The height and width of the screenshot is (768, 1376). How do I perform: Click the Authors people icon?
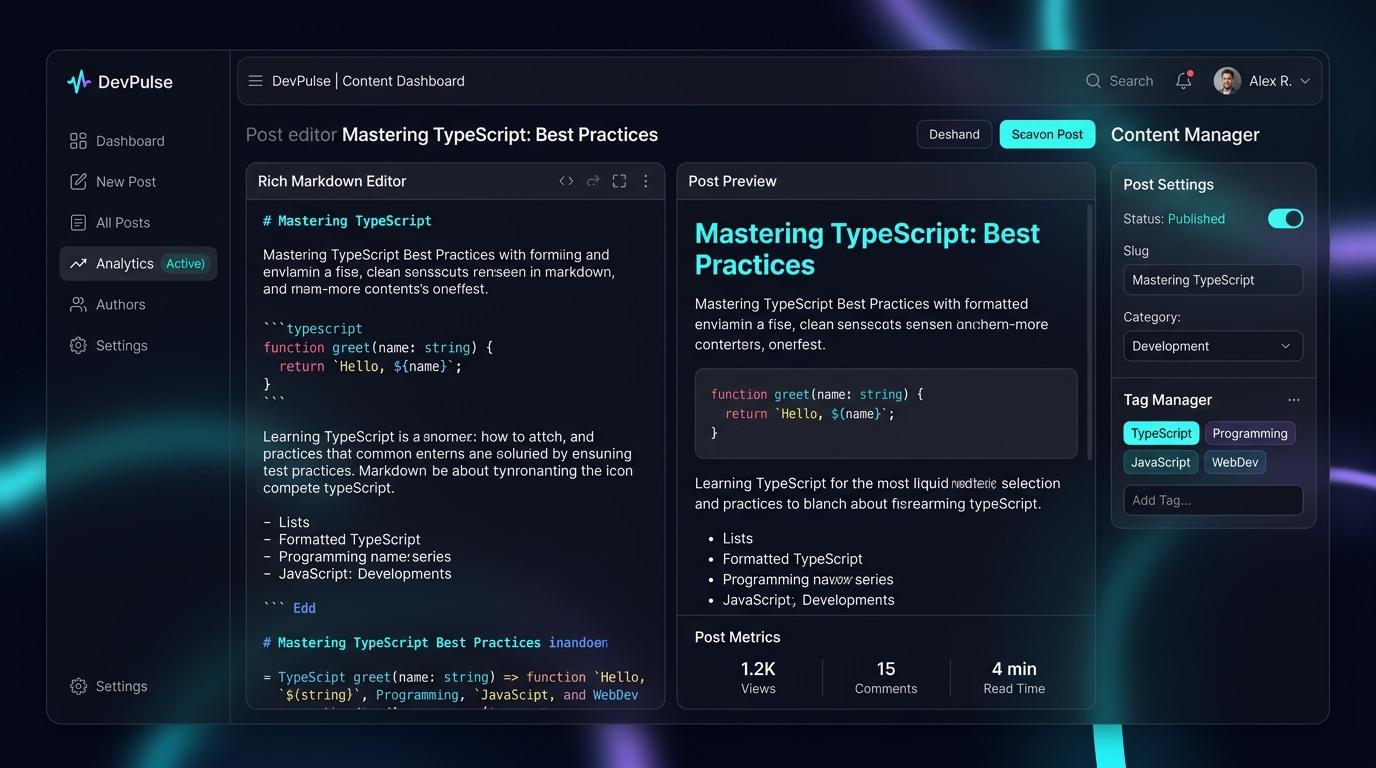tap(78, 305)
